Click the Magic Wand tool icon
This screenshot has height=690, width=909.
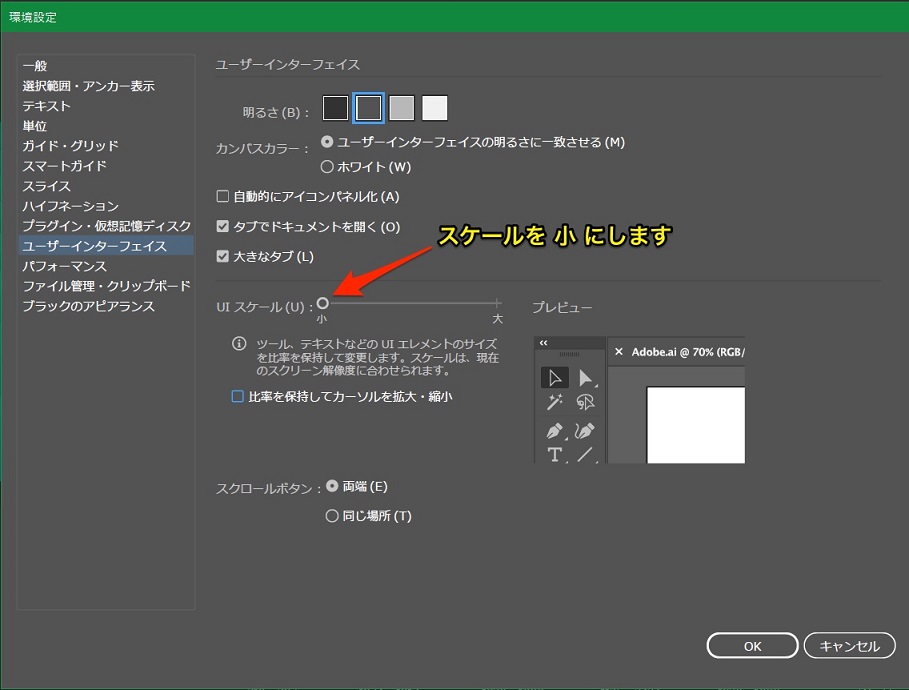pyautogui.click(x=555, y=402)
